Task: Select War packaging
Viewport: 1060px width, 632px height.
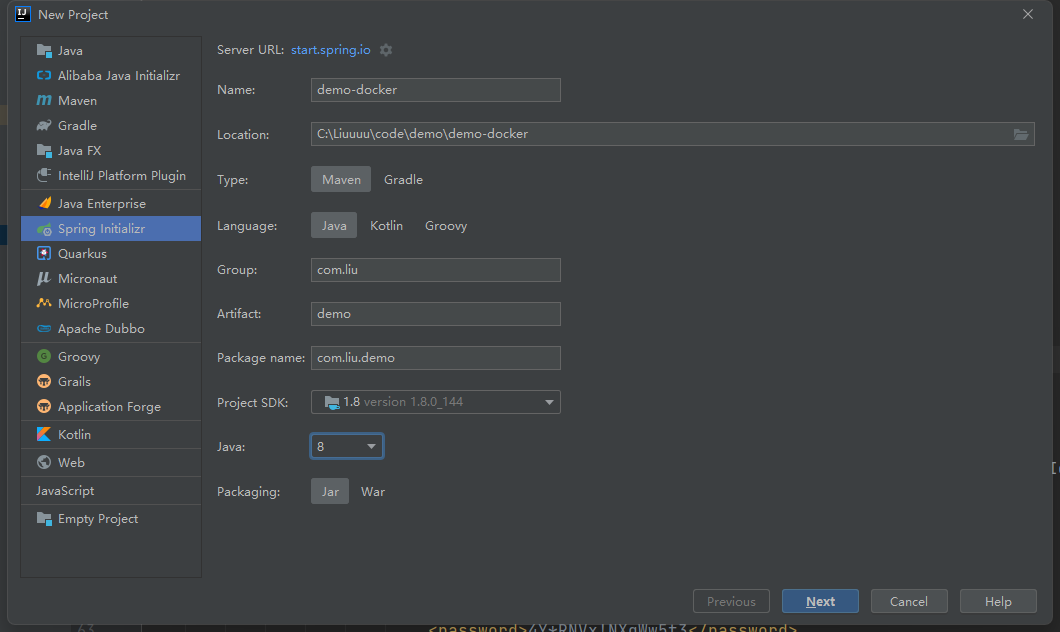Action: click(x=372, y=491)
